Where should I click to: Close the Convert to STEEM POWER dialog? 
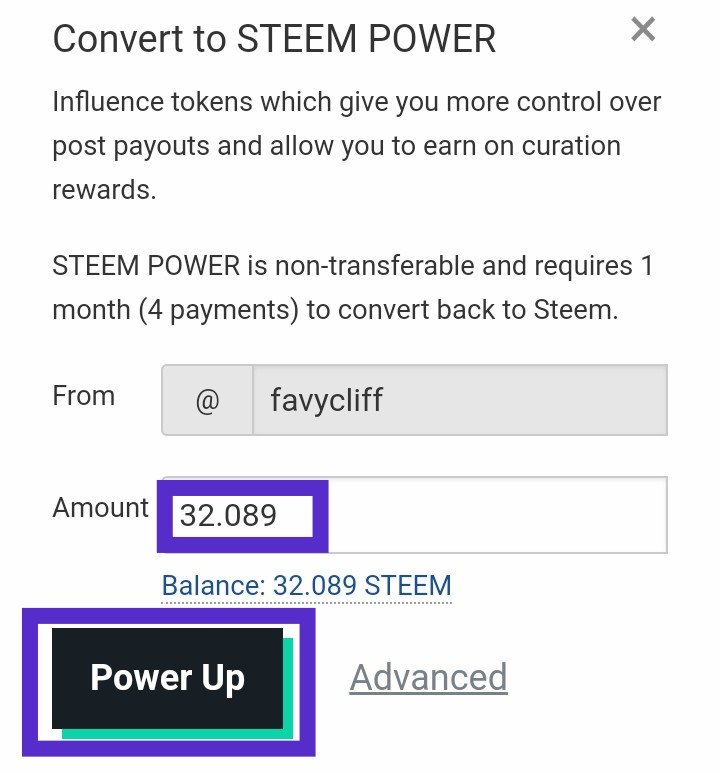coord(643,30)
